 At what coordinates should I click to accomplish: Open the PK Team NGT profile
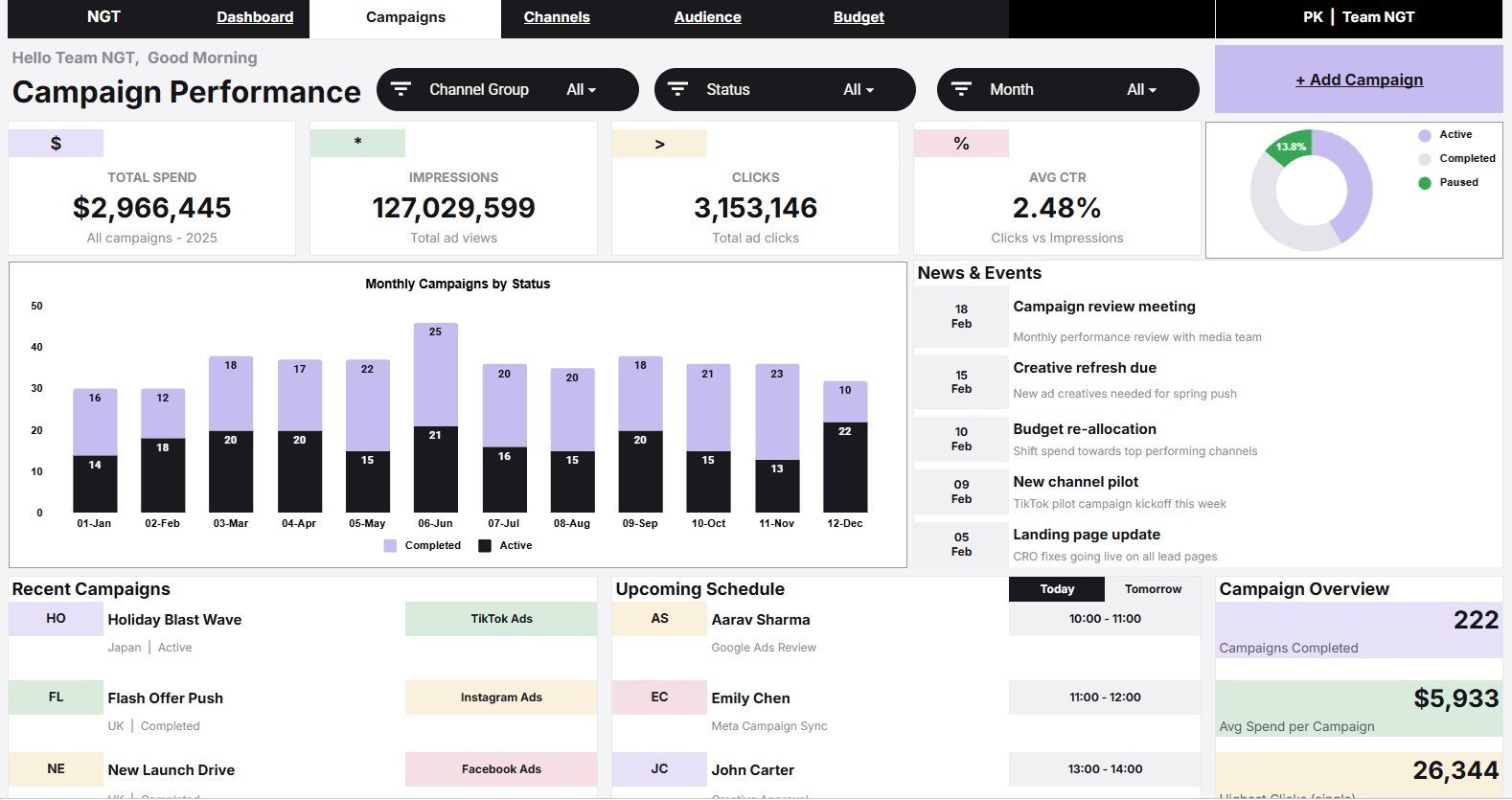point(1359,17)
